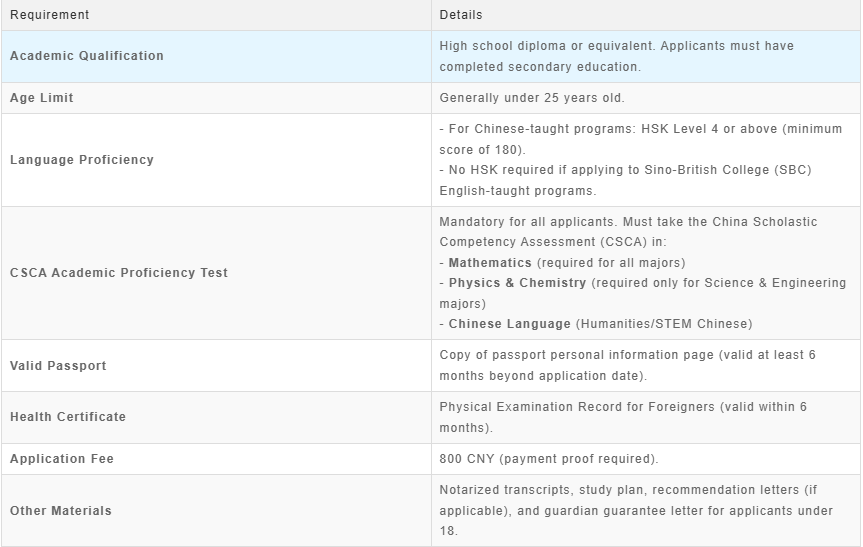863x547 pixels.
Task: Select the Health Certificate row label
Action: [68, 417]
